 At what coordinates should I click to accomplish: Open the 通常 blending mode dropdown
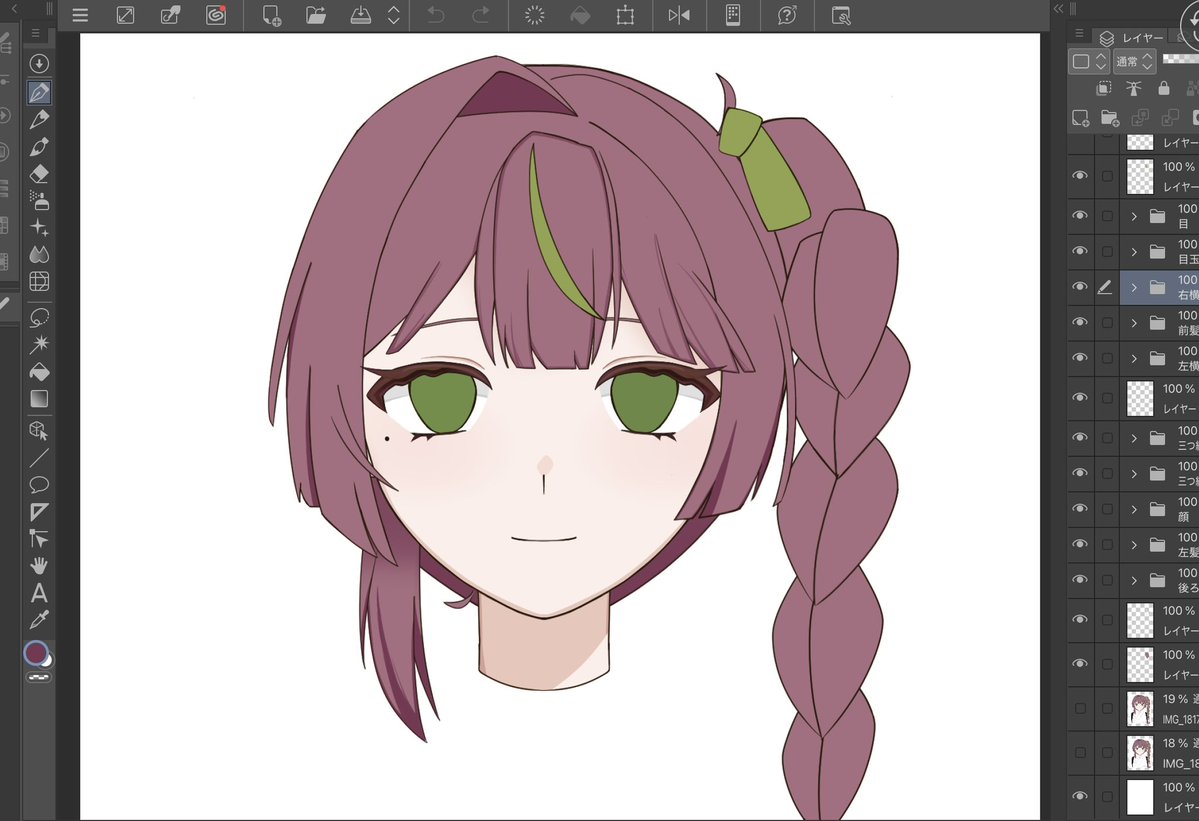[1134, 61]
